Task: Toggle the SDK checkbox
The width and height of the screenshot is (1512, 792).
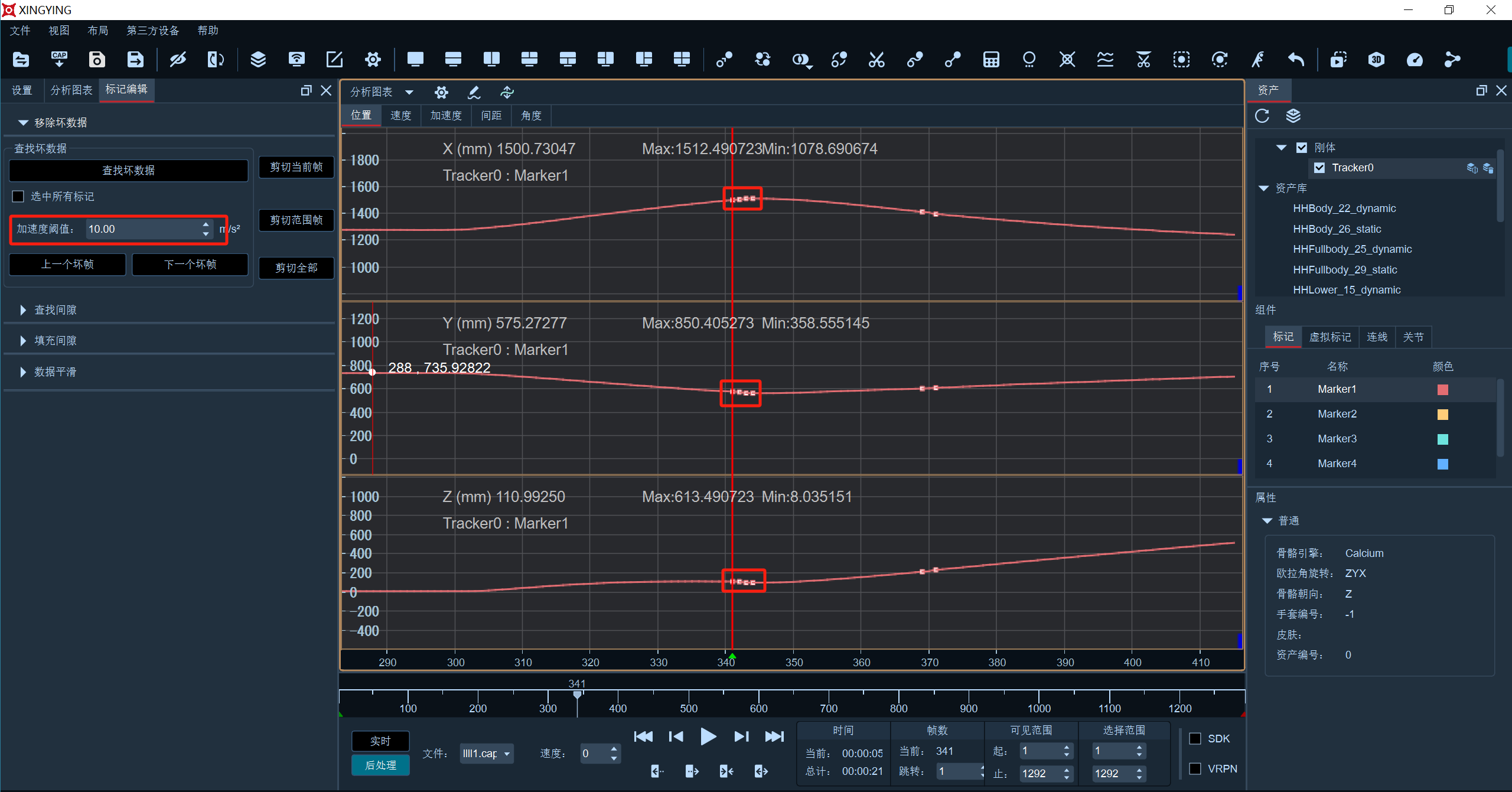Action: pos(1195,738)
